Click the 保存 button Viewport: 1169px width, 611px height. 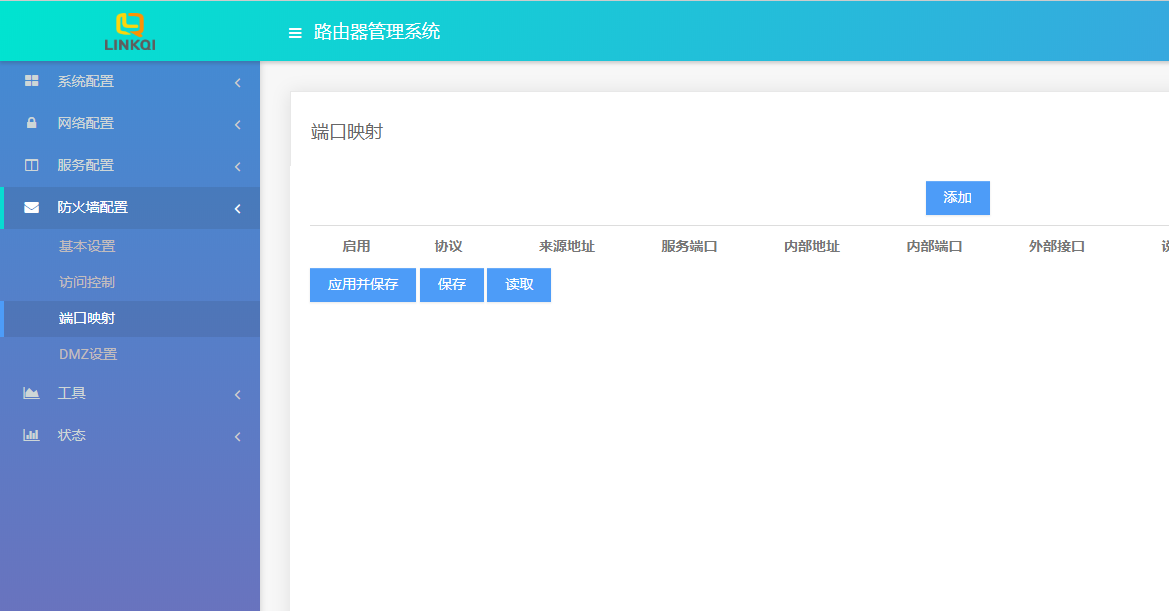452,285
